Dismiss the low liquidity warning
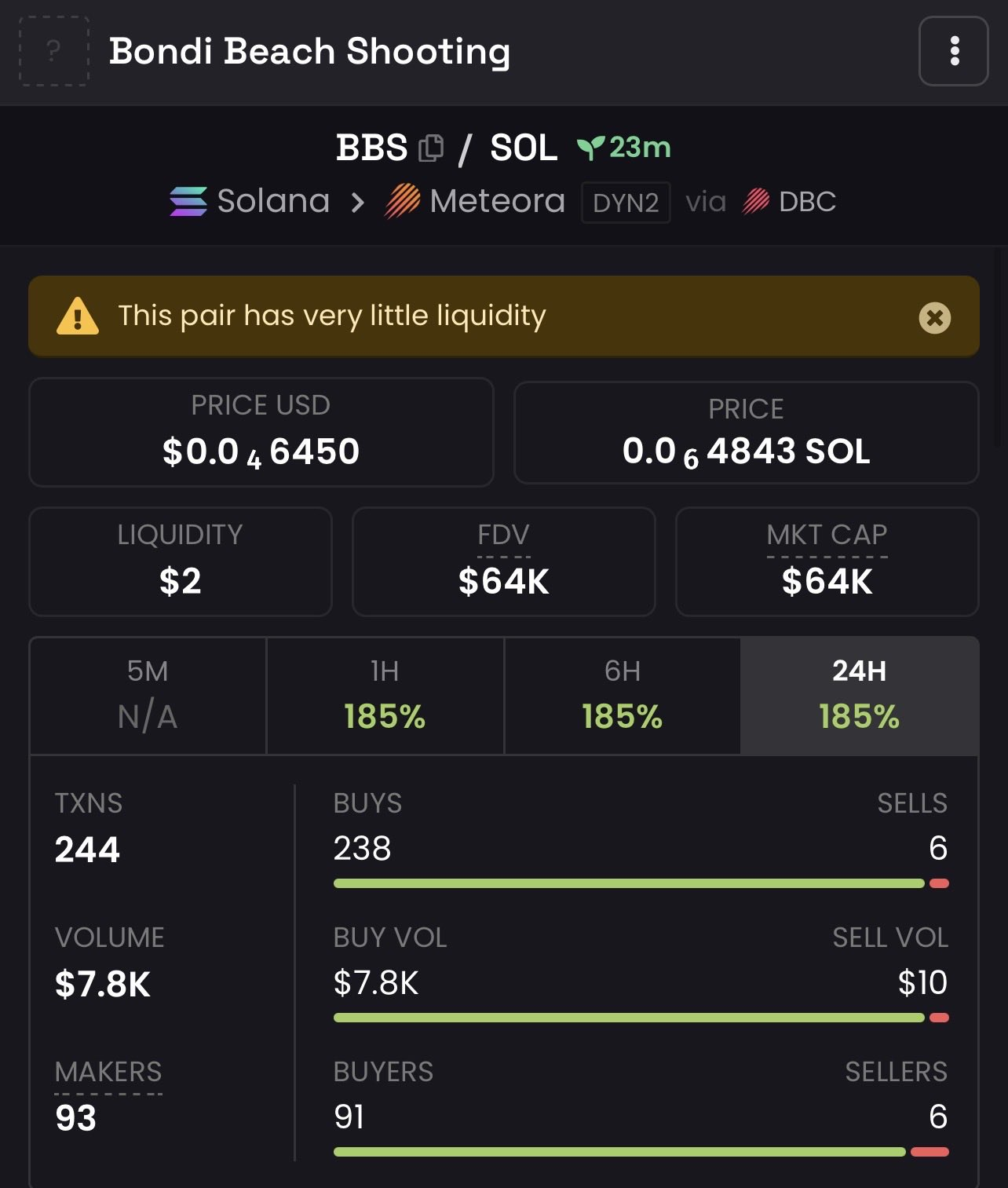The width and height of the screenshot is (1008, 1188). pyautogui.click(x=934, y=318)
